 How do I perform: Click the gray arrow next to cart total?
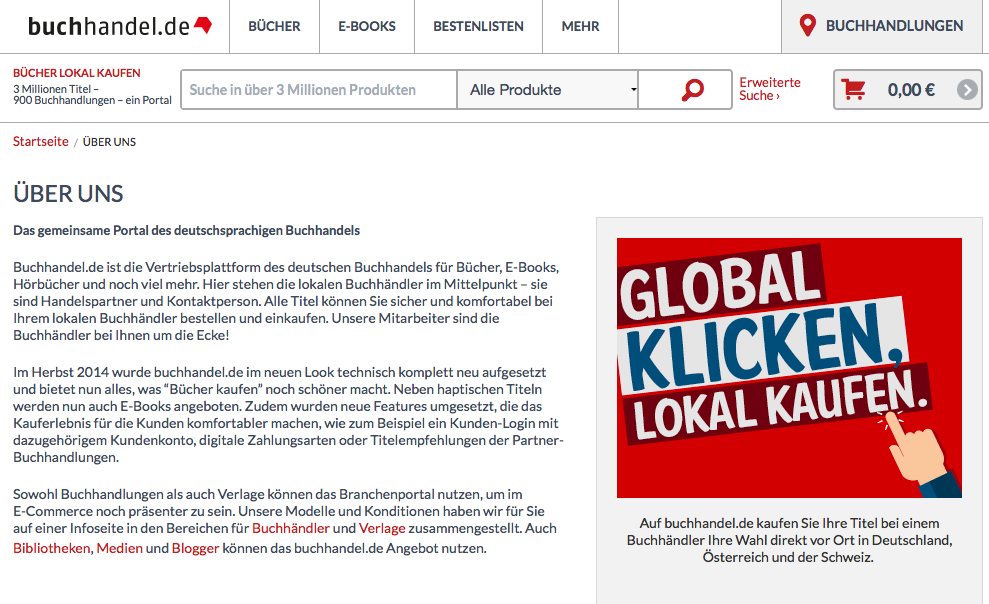[966, 90]
